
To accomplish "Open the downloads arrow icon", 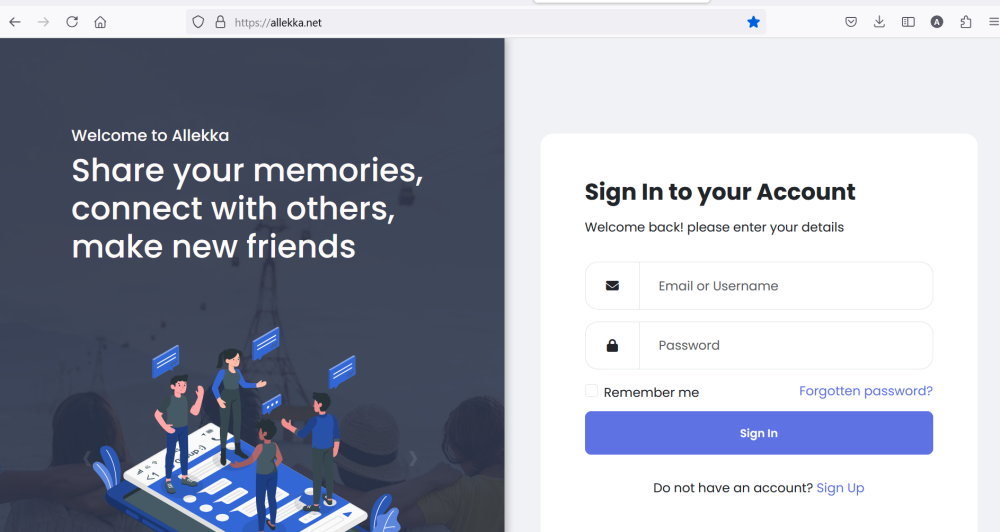I will pos(879,22).
